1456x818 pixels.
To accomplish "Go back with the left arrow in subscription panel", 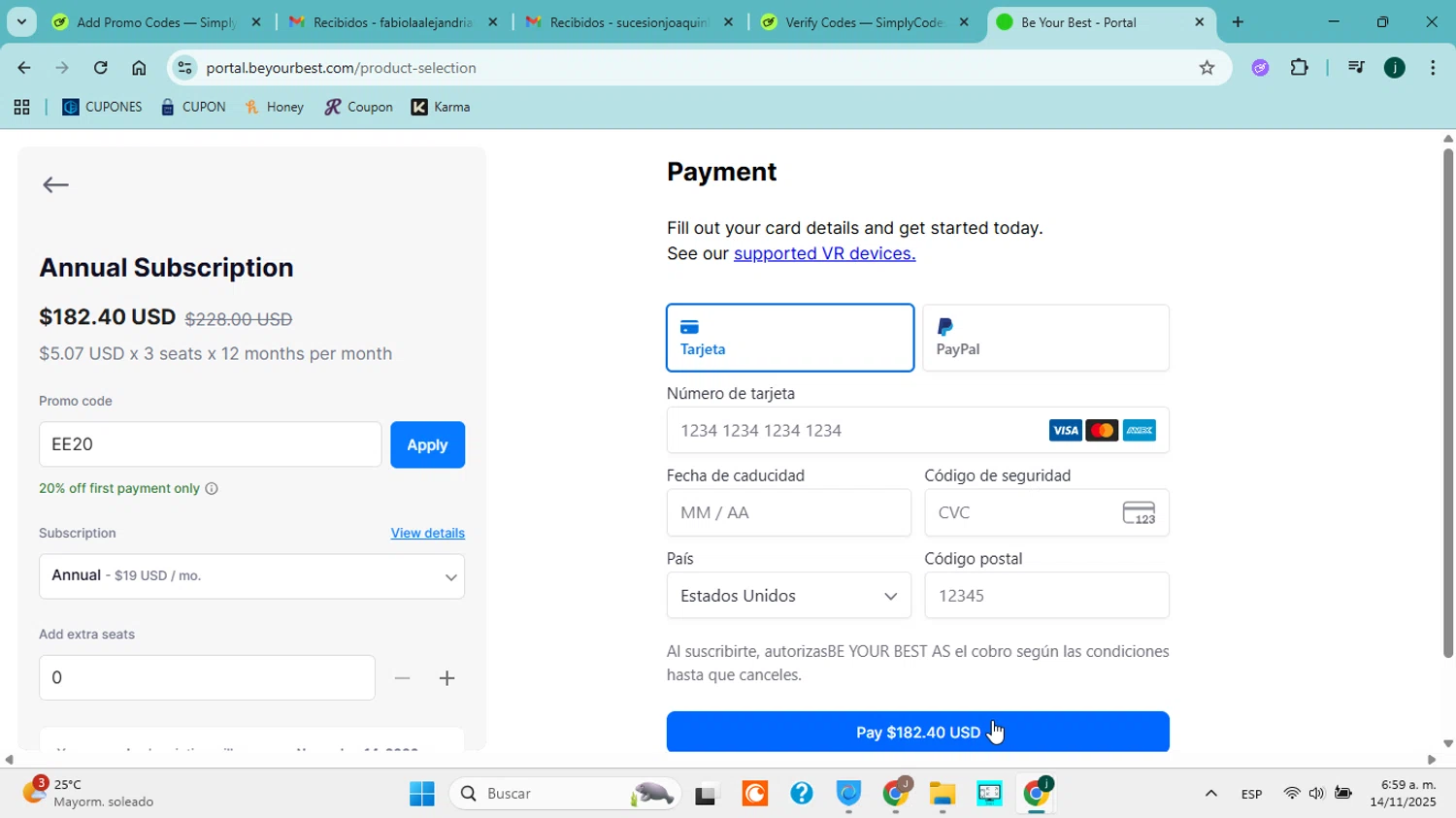I will click(x=55, y=185).
